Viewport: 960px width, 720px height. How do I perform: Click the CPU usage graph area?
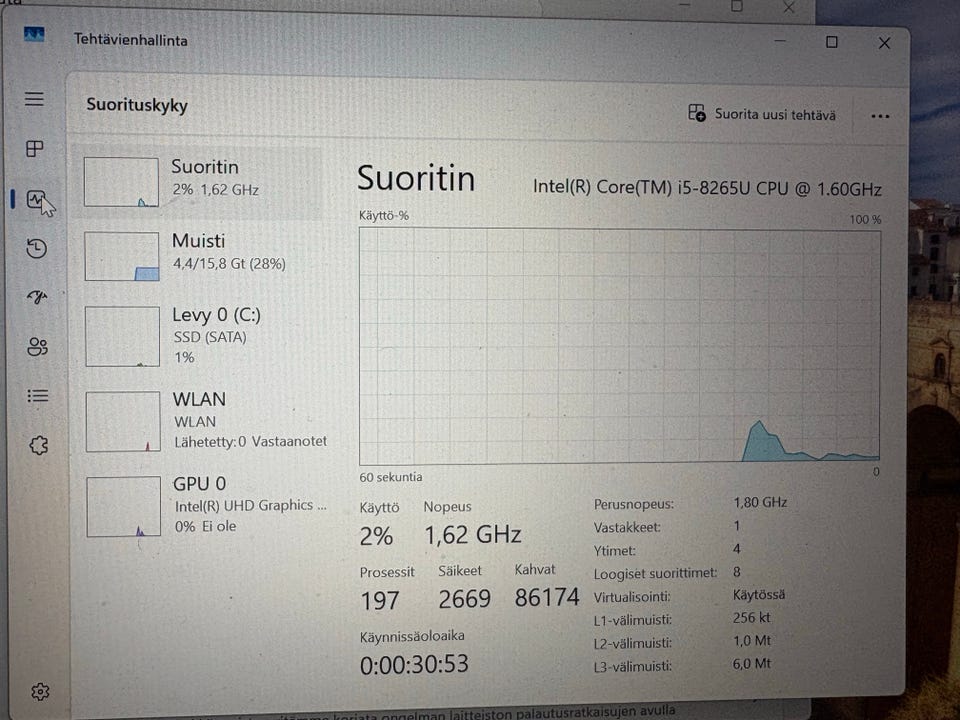coord(620,346)
